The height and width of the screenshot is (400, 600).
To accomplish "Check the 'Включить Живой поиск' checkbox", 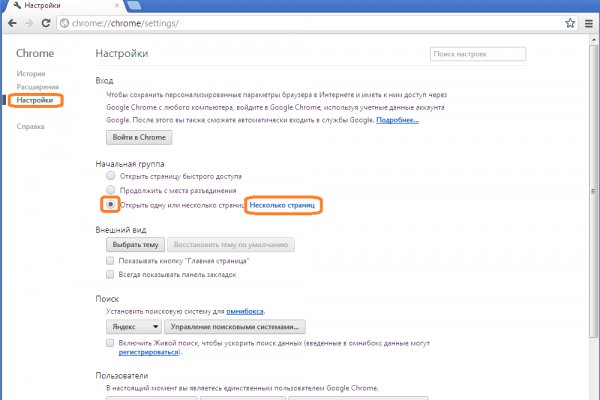I will (x=111, y=343).
